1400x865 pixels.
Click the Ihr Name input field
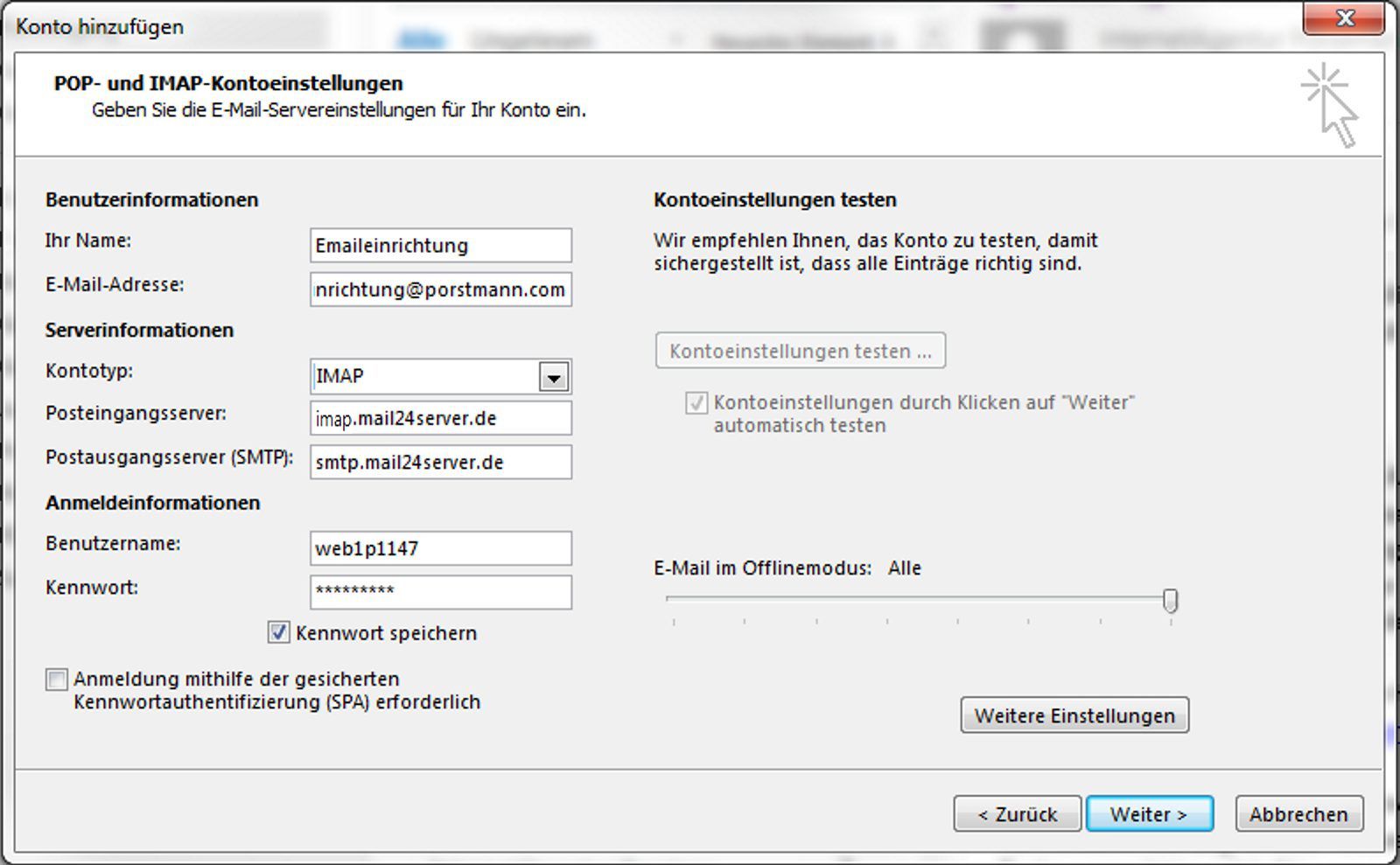click(x=440, y=246)
